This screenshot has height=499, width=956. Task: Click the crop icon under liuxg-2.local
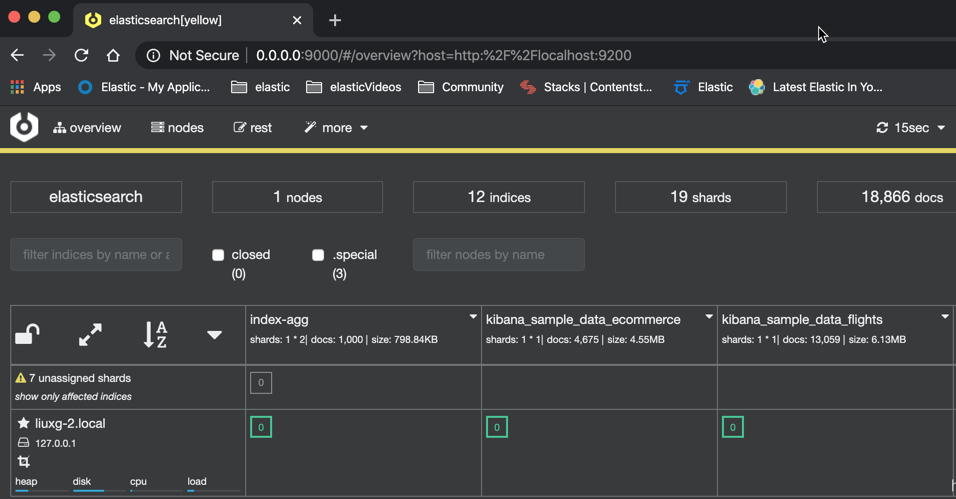coord(24,462)
